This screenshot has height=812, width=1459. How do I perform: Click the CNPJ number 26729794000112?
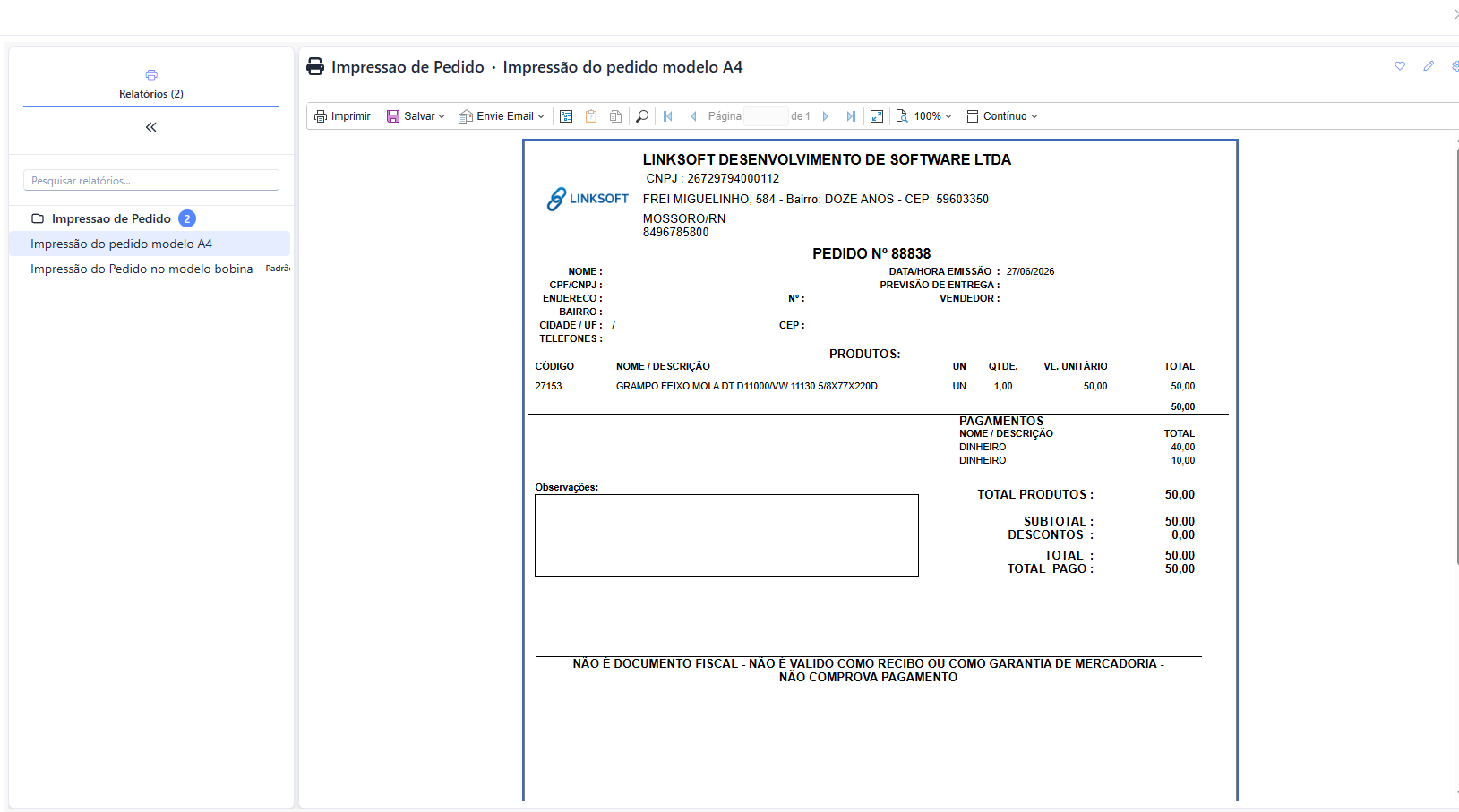click(733, 178)
